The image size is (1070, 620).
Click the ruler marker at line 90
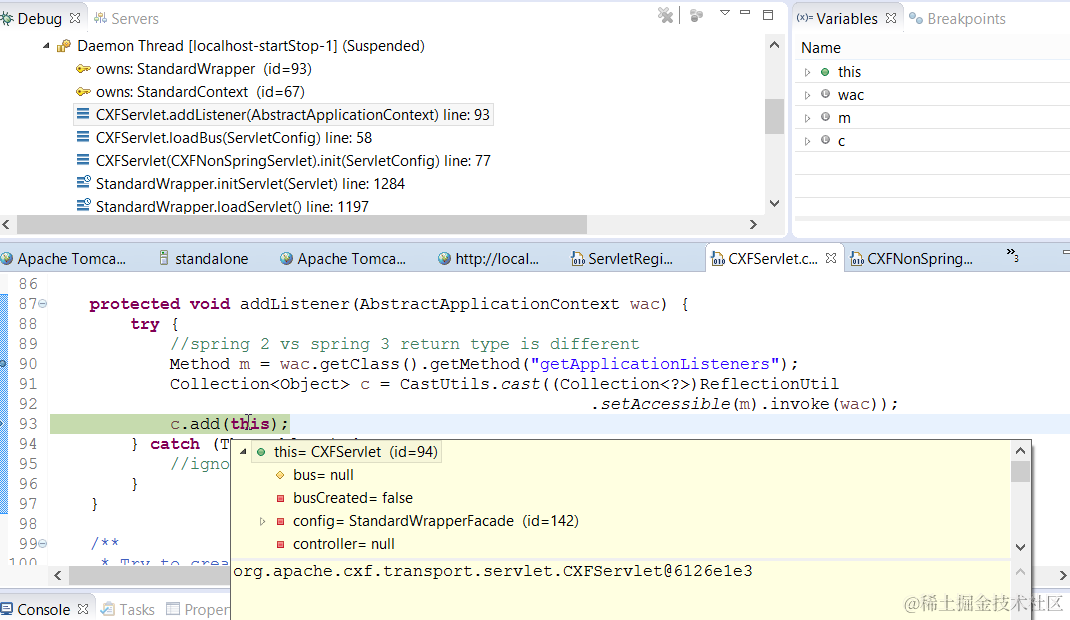(x=3, y=364)
